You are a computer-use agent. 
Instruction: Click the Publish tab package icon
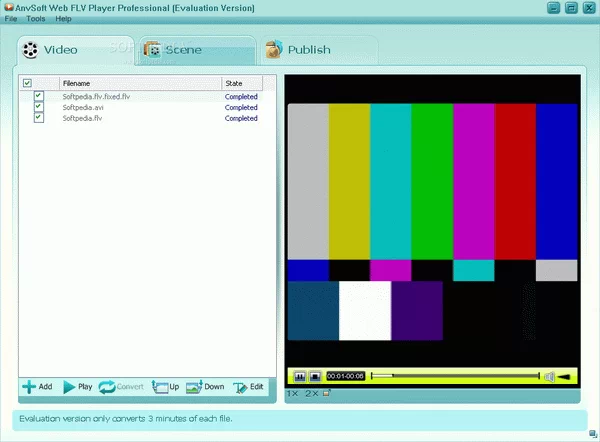coord(274,49)
